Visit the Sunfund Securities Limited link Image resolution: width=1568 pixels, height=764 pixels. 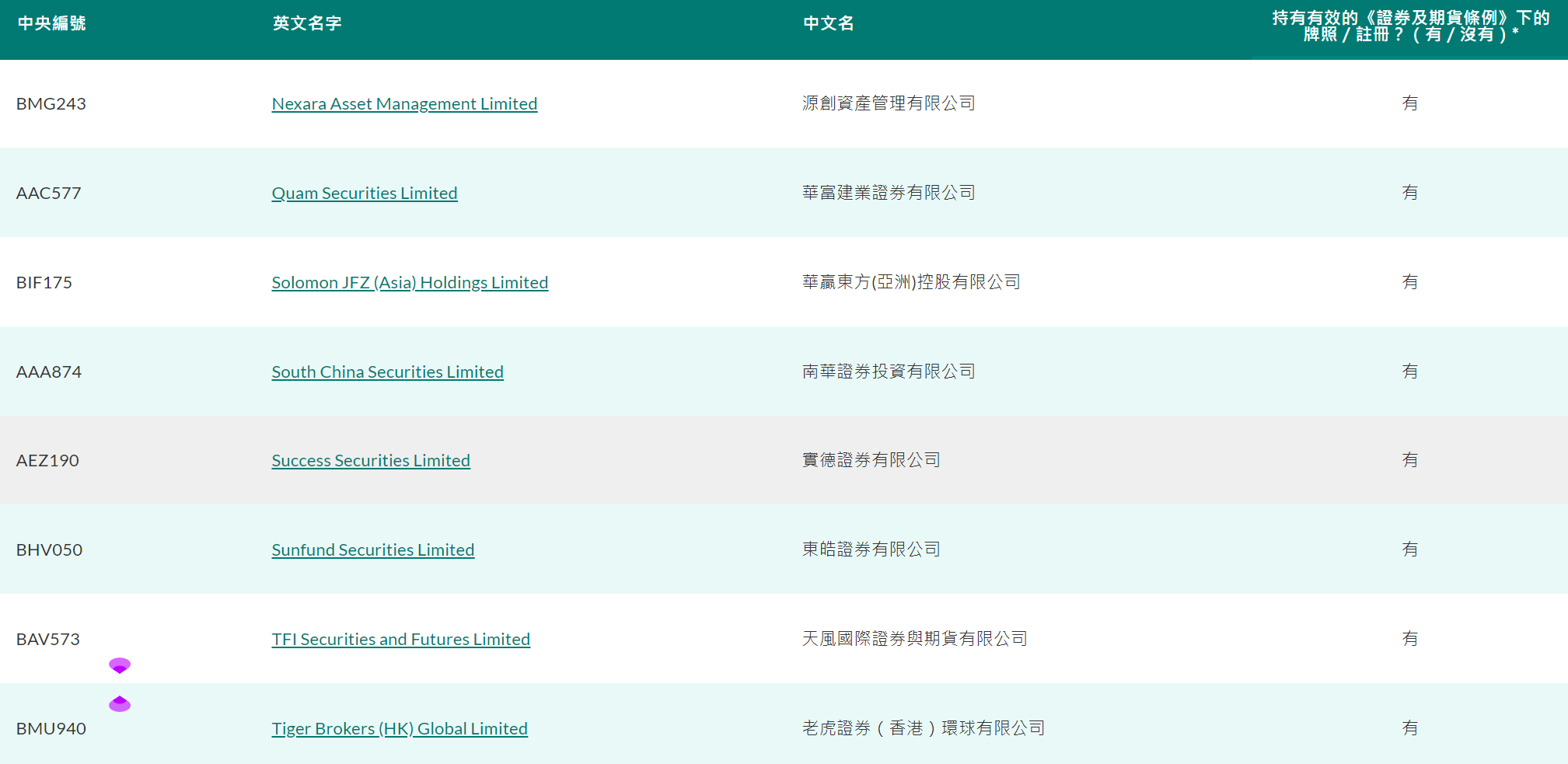pos(373,549)
